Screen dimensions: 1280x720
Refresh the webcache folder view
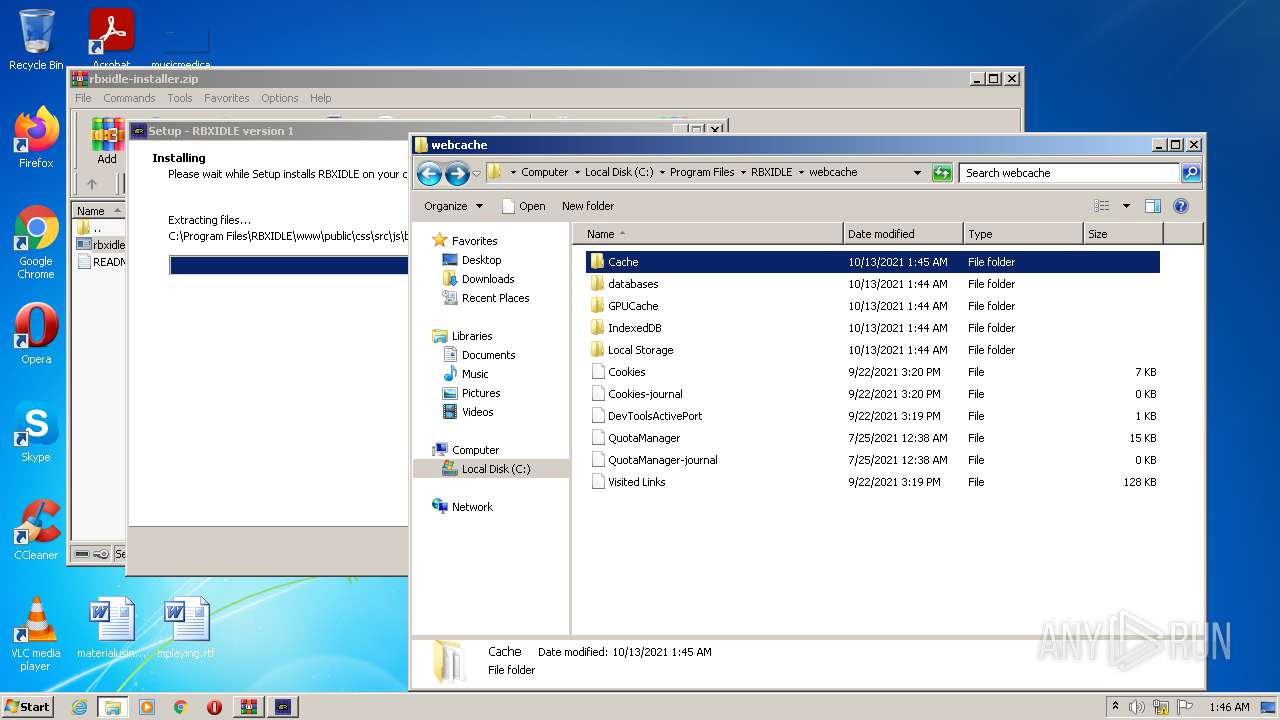pyautogui.click(x=942, y=173)
